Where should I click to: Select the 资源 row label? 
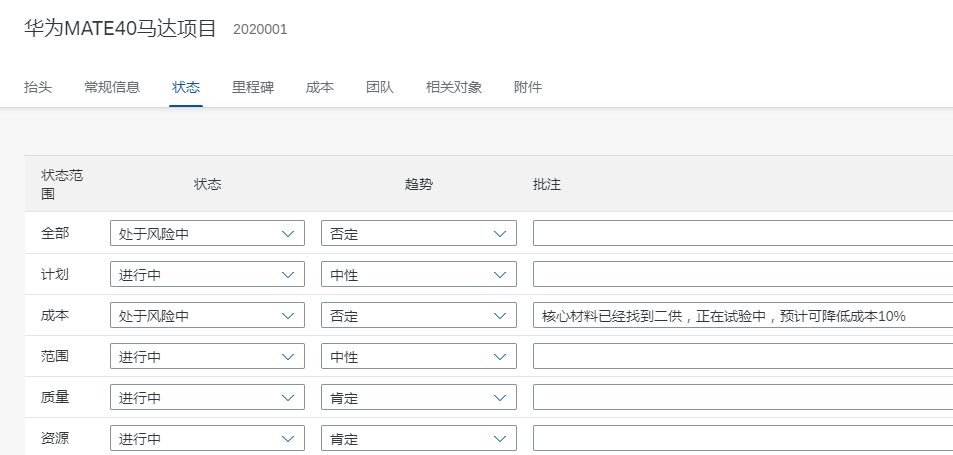point(55,437)
